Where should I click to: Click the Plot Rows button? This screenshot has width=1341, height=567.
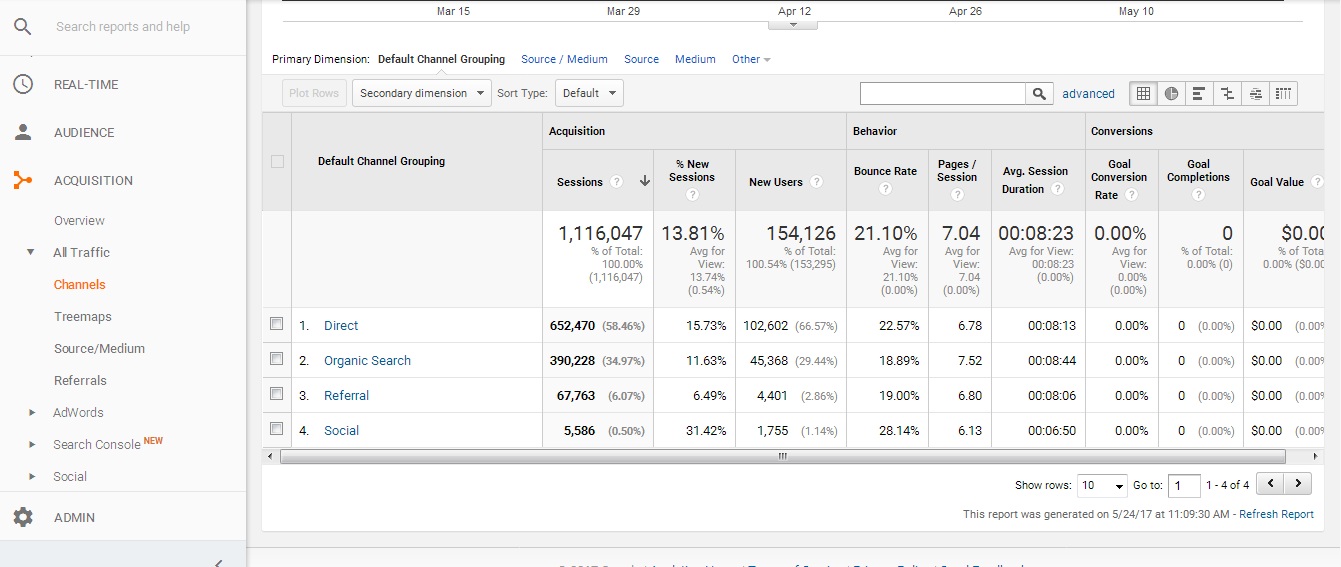tap(314, 93)
